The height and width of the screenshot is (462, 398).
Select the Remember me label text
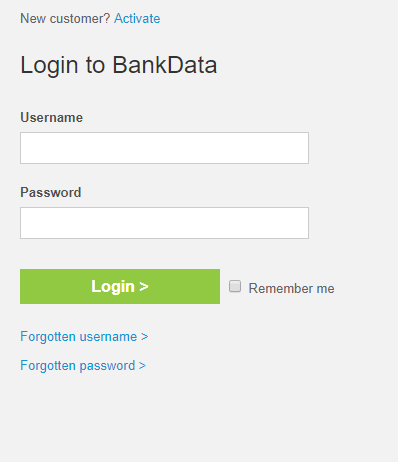click(x=291, y=288)
